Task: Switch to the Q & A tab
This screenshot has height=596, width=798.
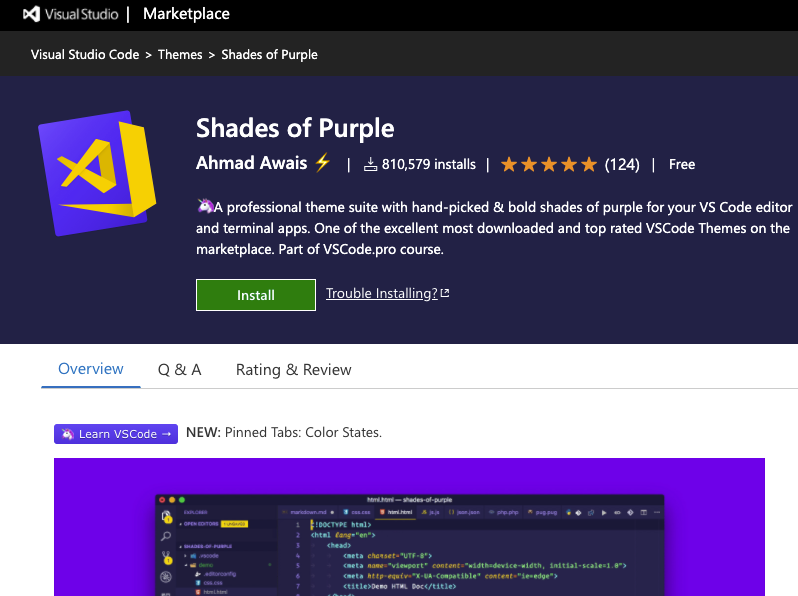Action: coord(180,370)
